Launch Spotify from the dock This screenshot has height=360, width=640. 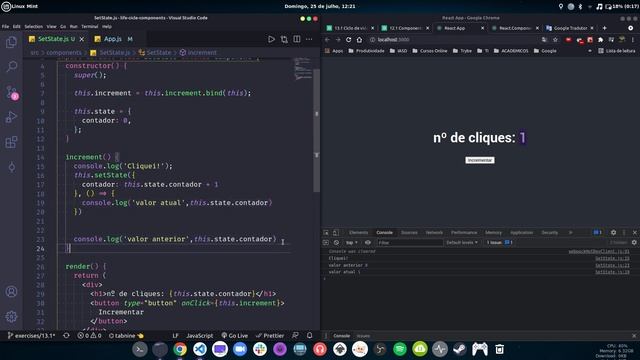pyautogui.click(x=400, y=349)
